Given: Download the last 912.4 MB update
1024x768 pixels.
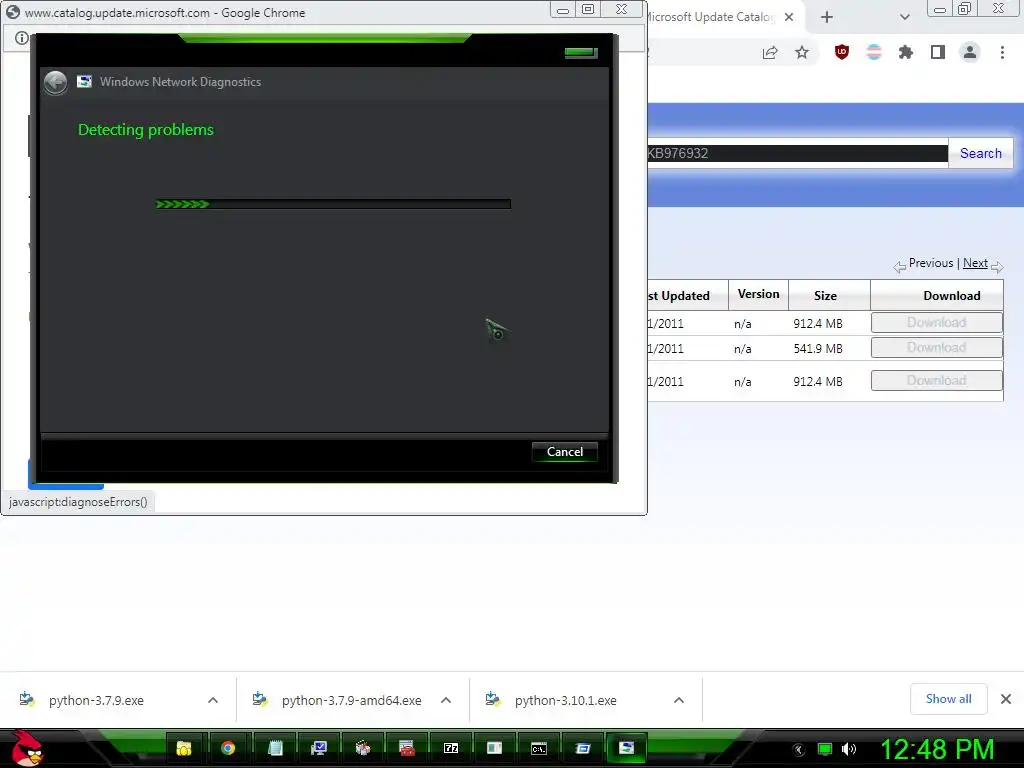Looking at the screenshot, I should click(936, 381).
